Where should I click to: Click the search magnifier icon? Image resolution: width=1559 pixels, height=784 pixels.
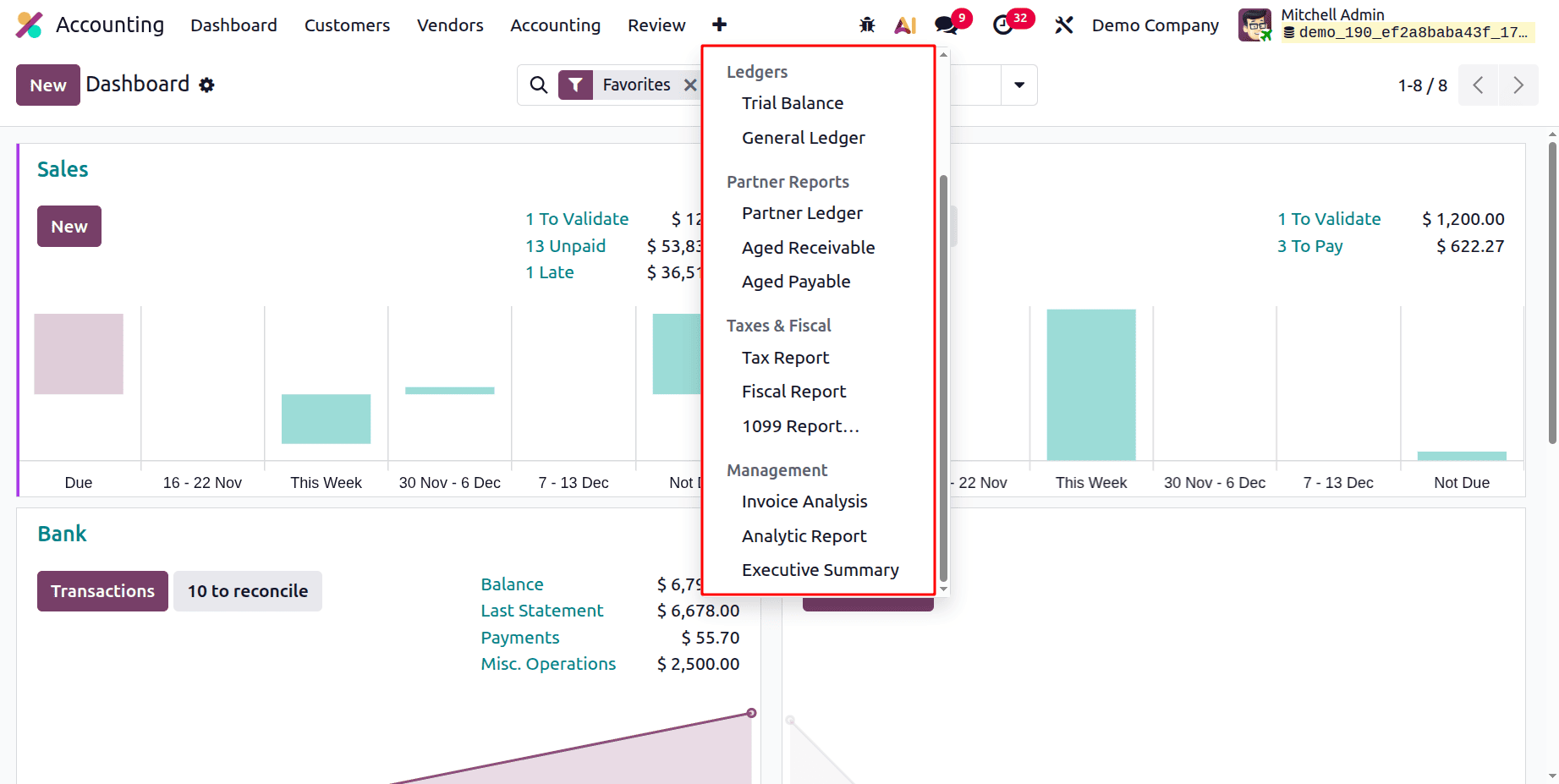click(539, 85)
